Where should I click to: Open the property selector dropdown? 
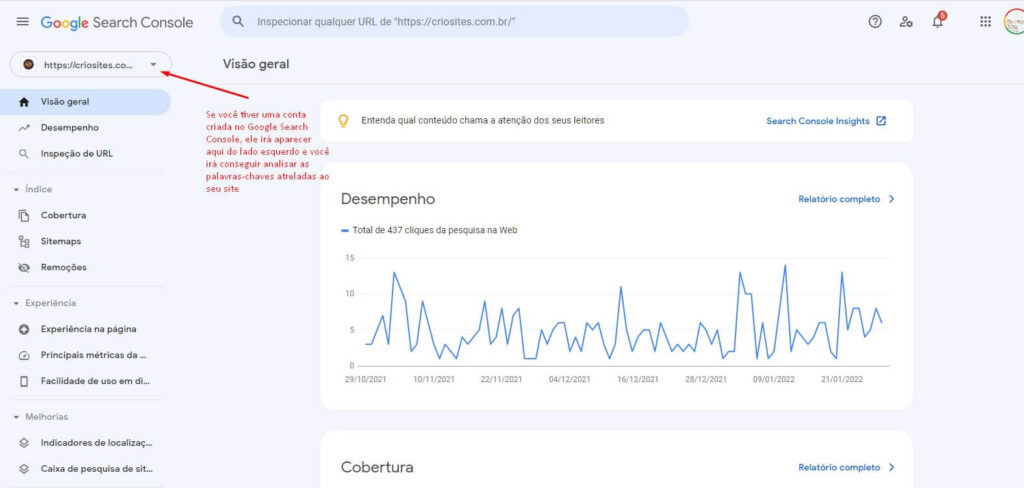pos(91,65)
